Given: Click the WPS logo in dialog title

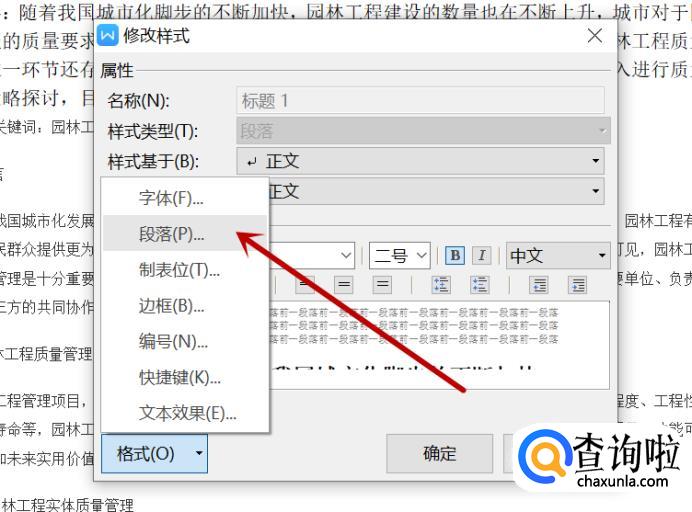Looking at the screenshot, I should [x=108, y=36].
